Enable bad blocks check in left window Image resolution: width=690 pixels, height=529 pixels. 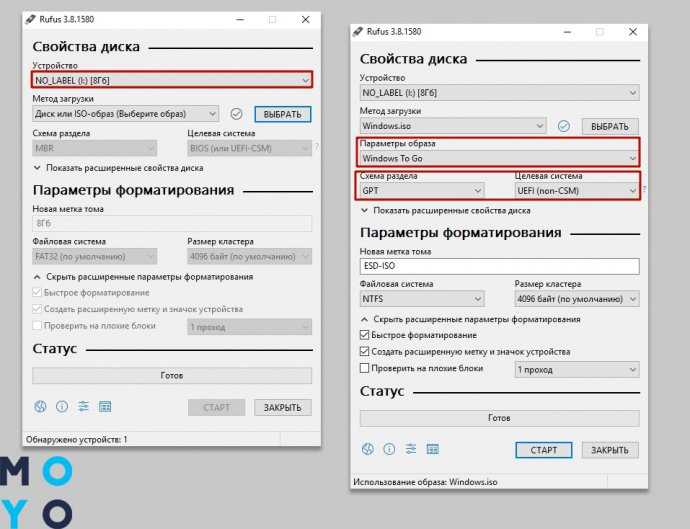point(37,326)
